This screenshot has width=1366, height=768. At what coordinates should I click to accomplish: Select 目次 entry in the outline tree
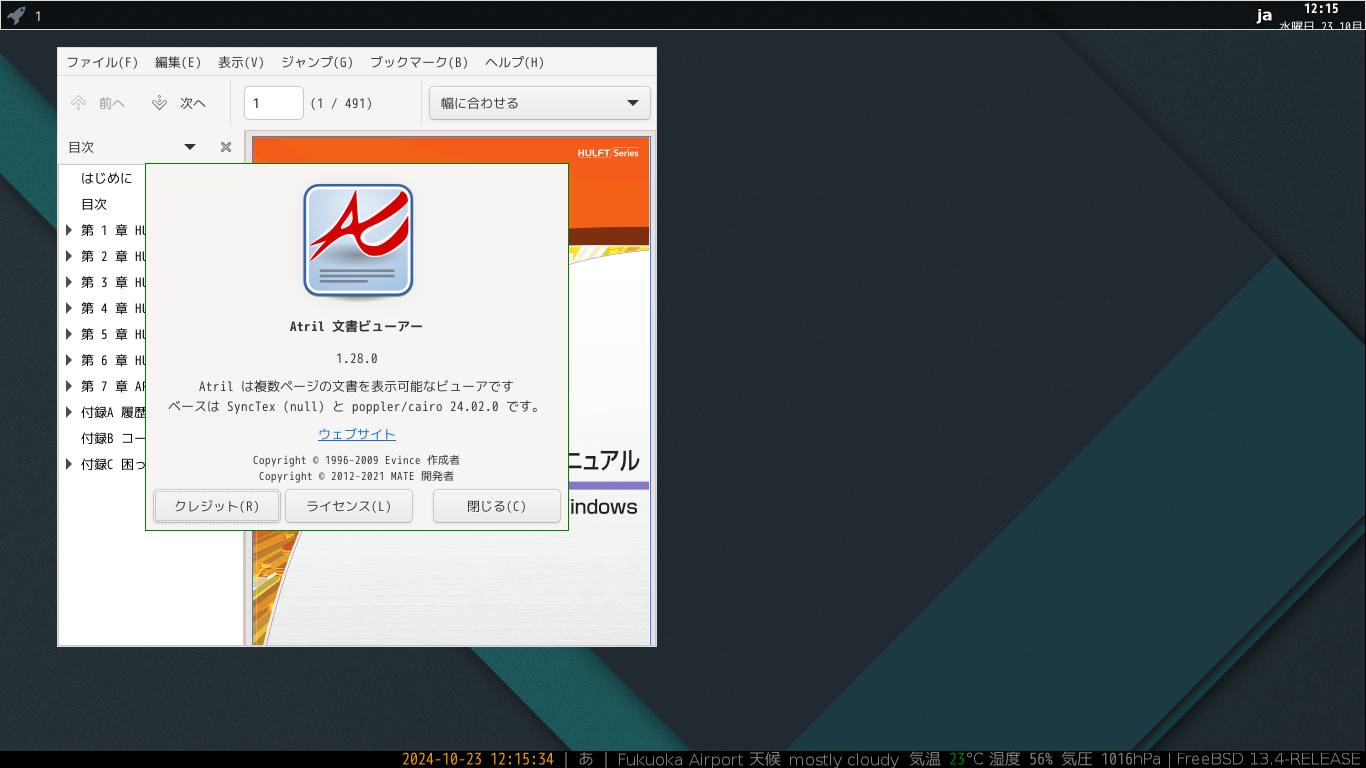coord(94,204)
